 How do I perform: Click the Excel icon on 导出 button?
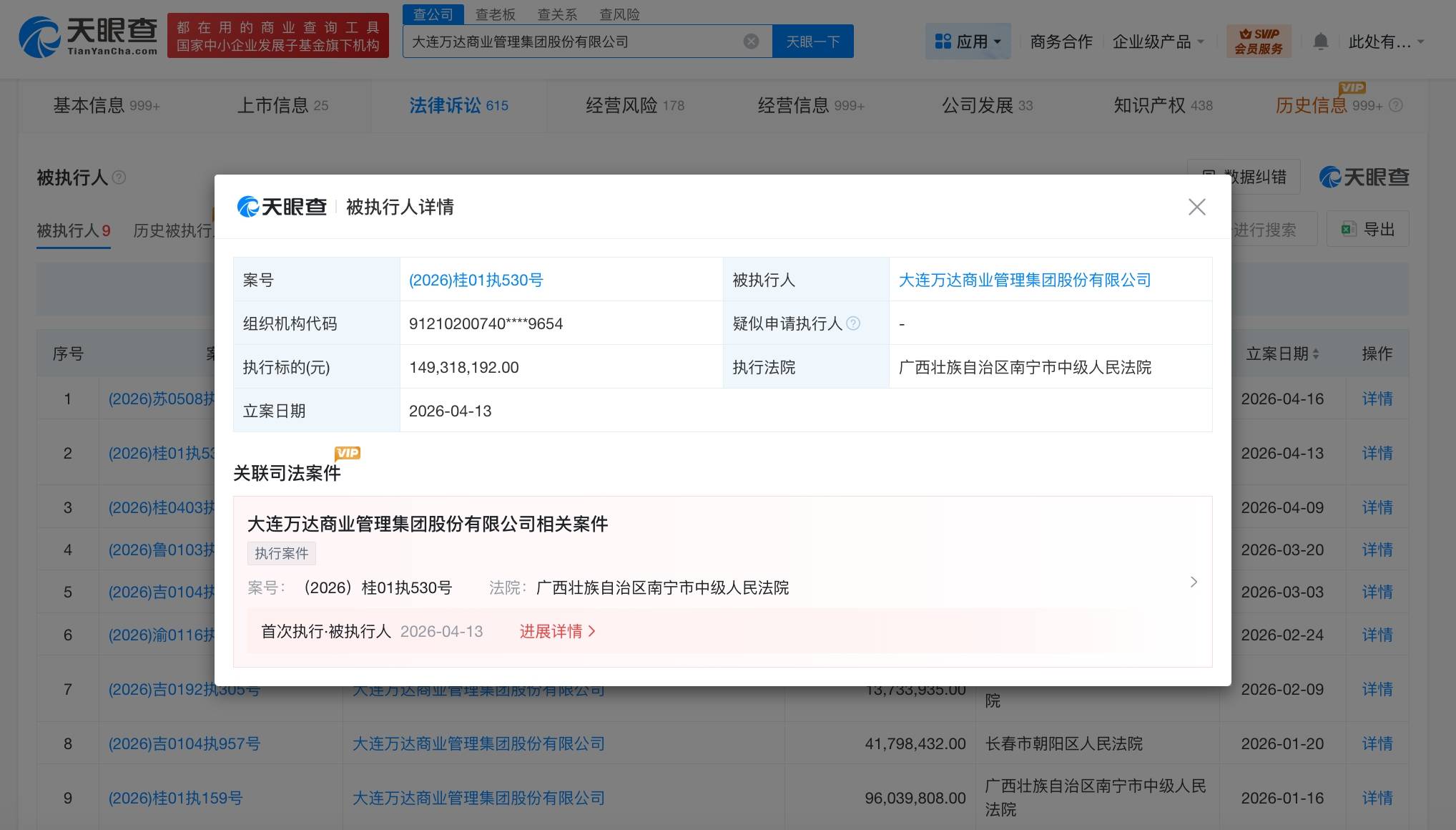(x=1348, y=230)
